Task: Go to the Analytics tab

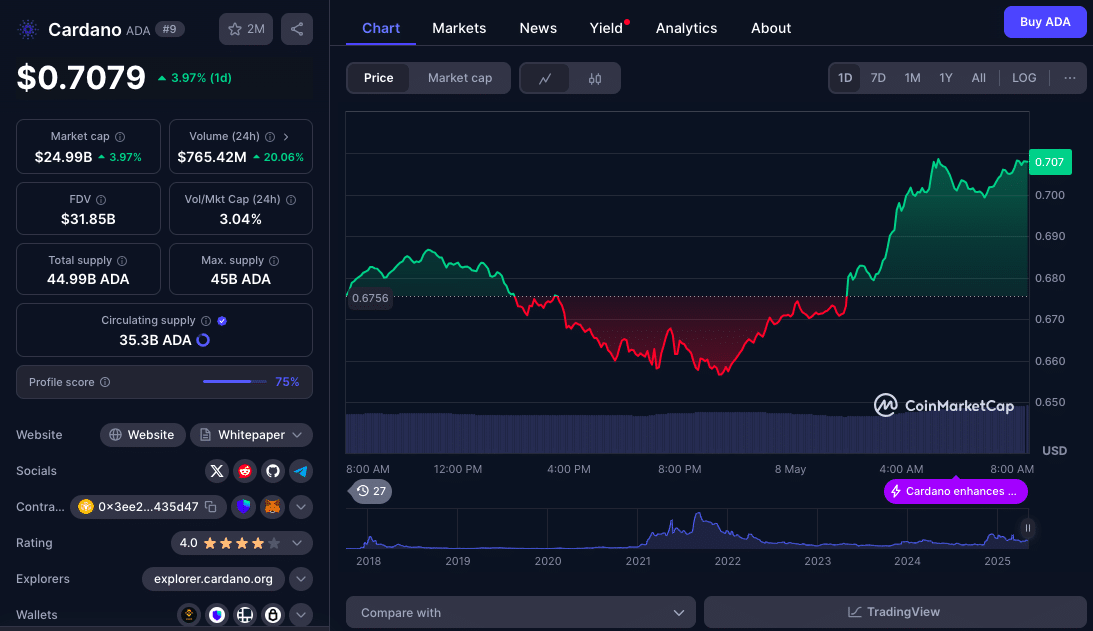Action: click(686, 28)
